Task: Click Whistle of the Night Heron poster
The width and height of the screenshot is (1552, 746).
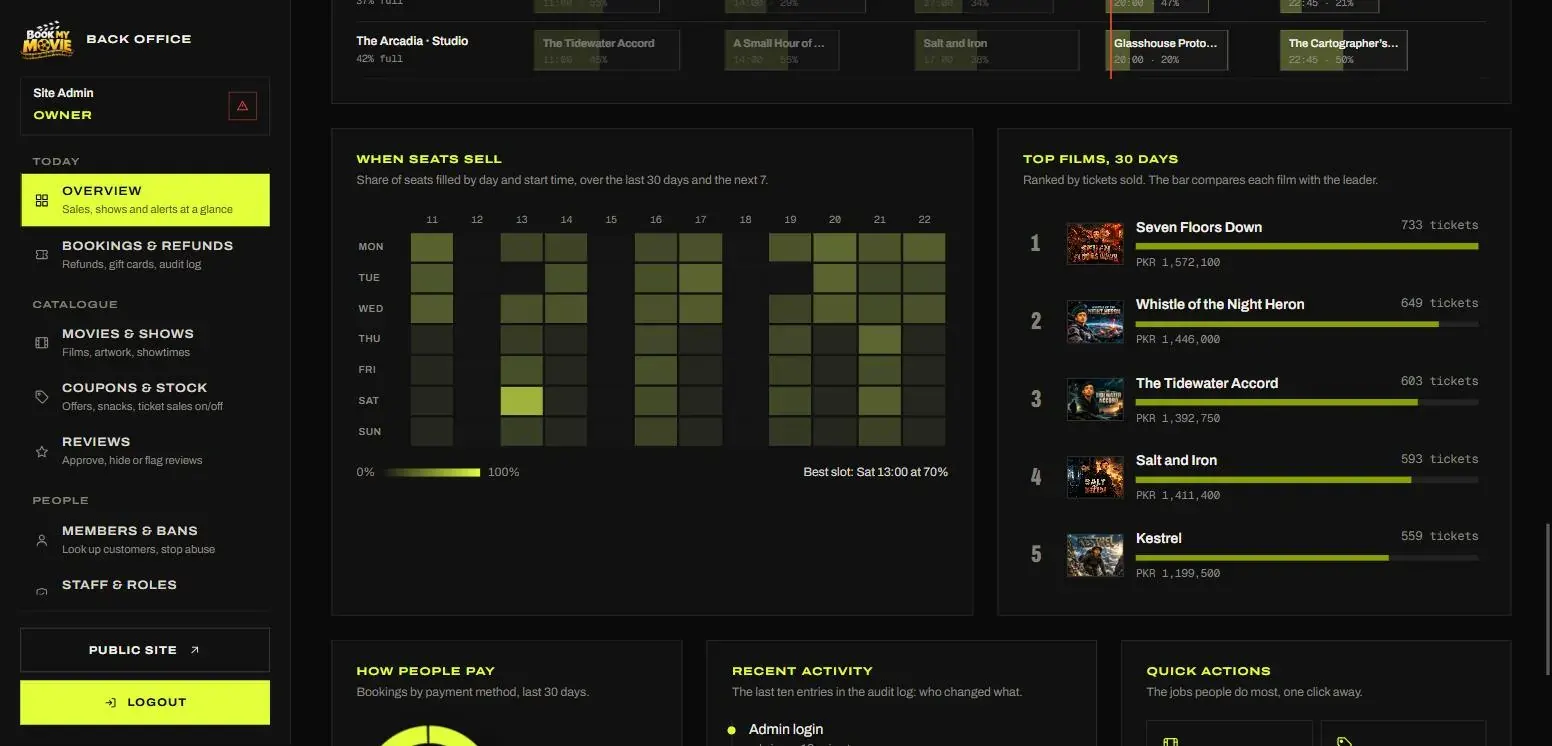Action: click(x=1095, y=321)
